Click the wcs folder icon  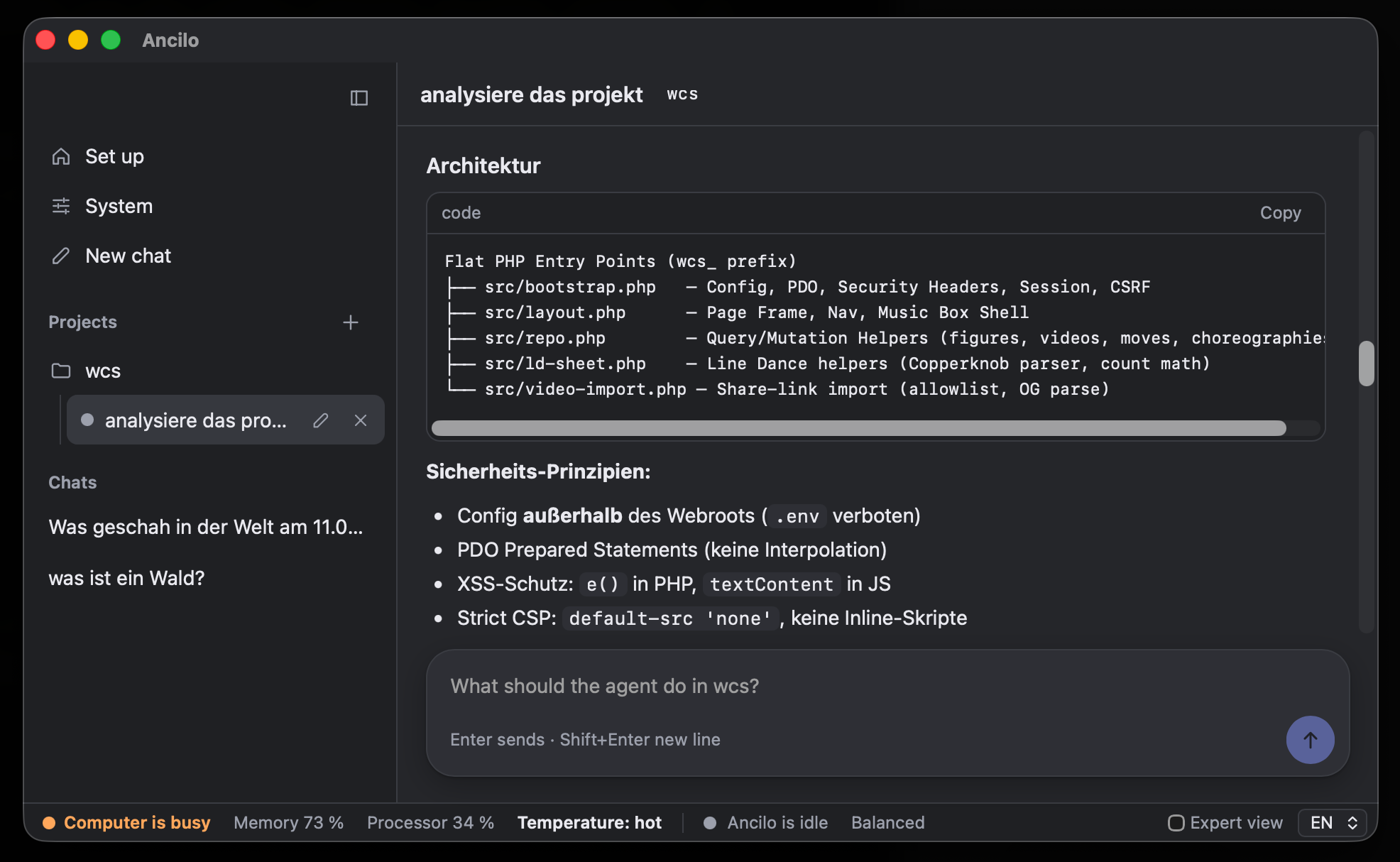(x=61, y=371)
